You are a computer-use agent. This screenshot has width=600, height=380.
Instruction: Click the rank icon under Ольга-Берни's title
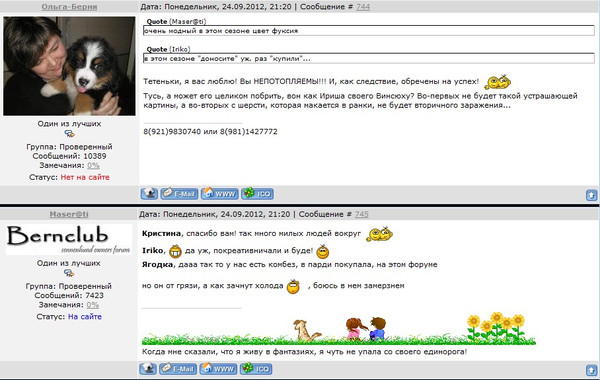[x=69, y=134]
